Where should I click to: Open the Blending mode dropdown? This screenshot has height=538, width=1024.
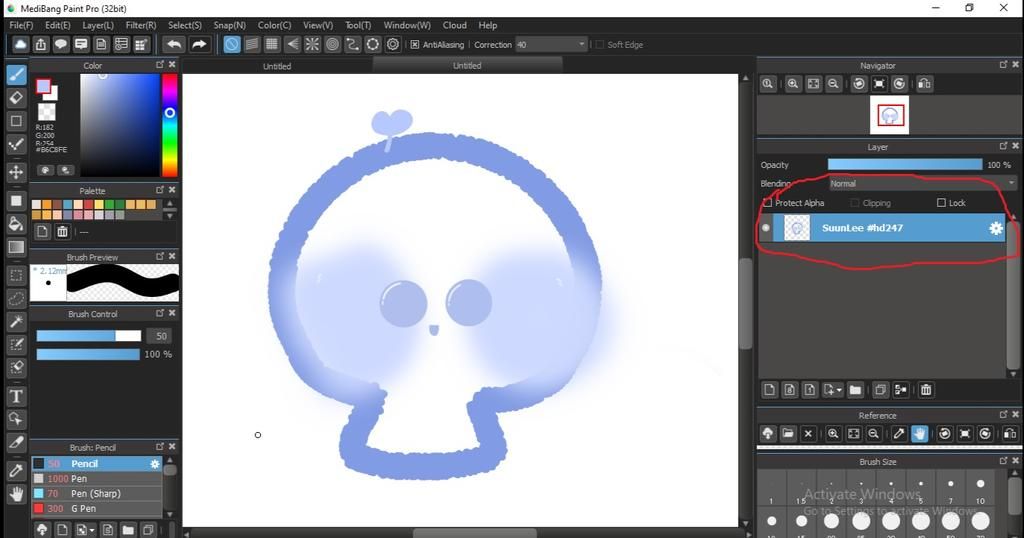point(921,183)
